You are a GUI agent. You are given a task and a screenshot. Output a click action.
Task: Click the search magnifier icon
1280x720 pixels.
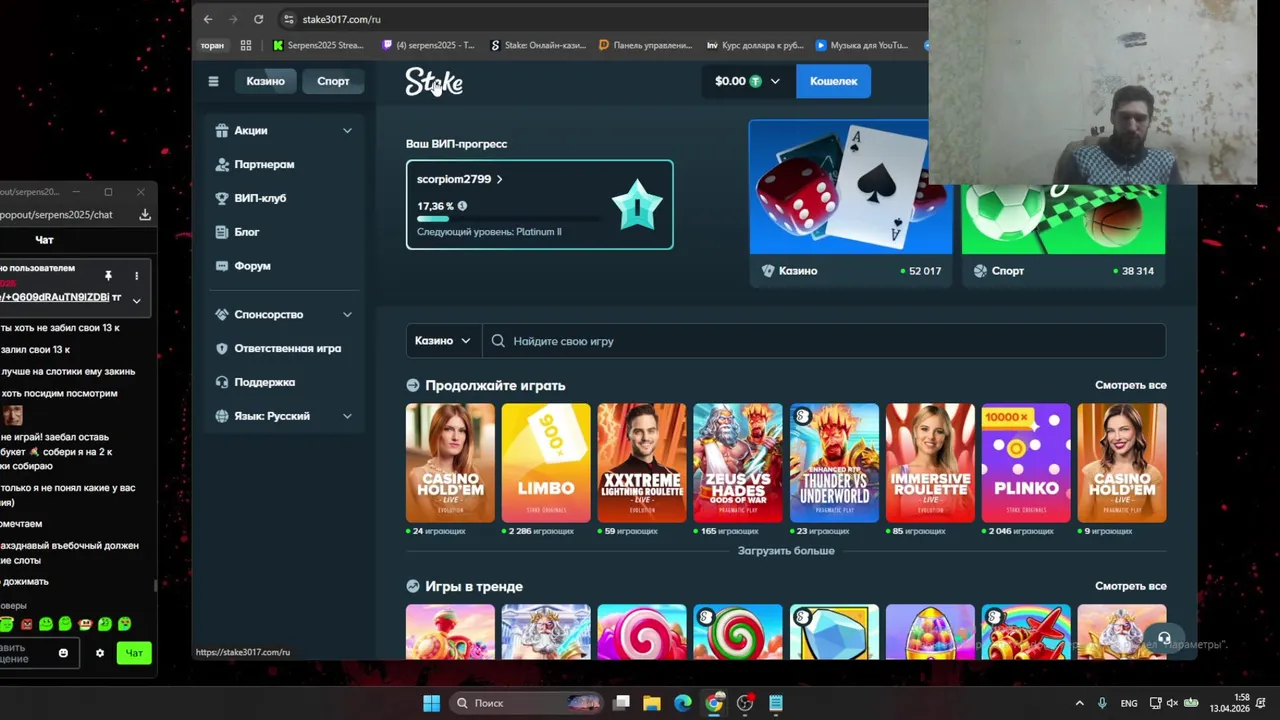click(498, 341)
